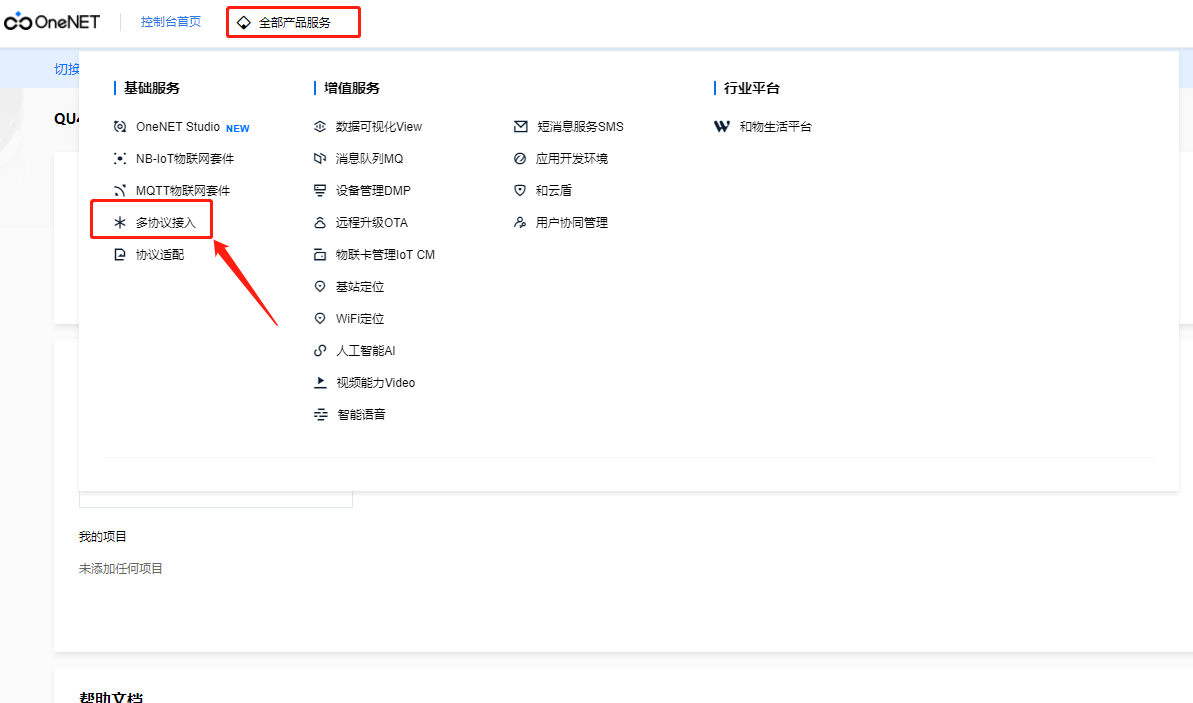Open 视频能力Video service

(x=376, y=383)
